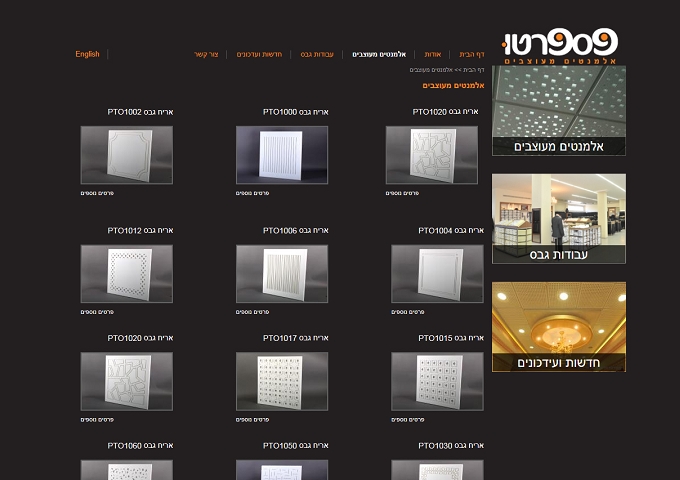
Task: Open the 'אודות' menu item
Action: coord(432,54)
